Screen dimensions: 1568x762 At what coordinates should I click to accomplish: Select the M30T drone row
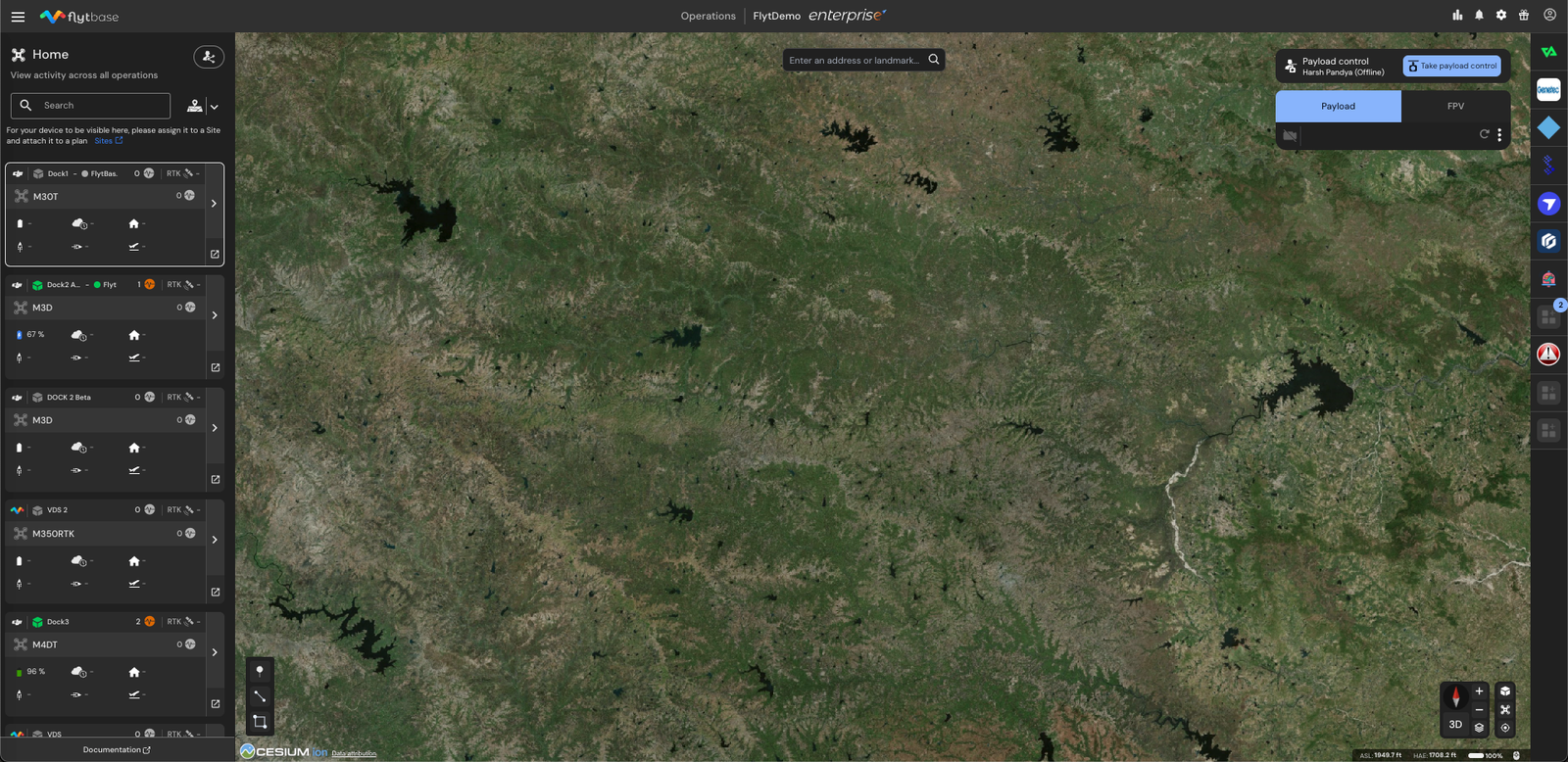point(105,196)
